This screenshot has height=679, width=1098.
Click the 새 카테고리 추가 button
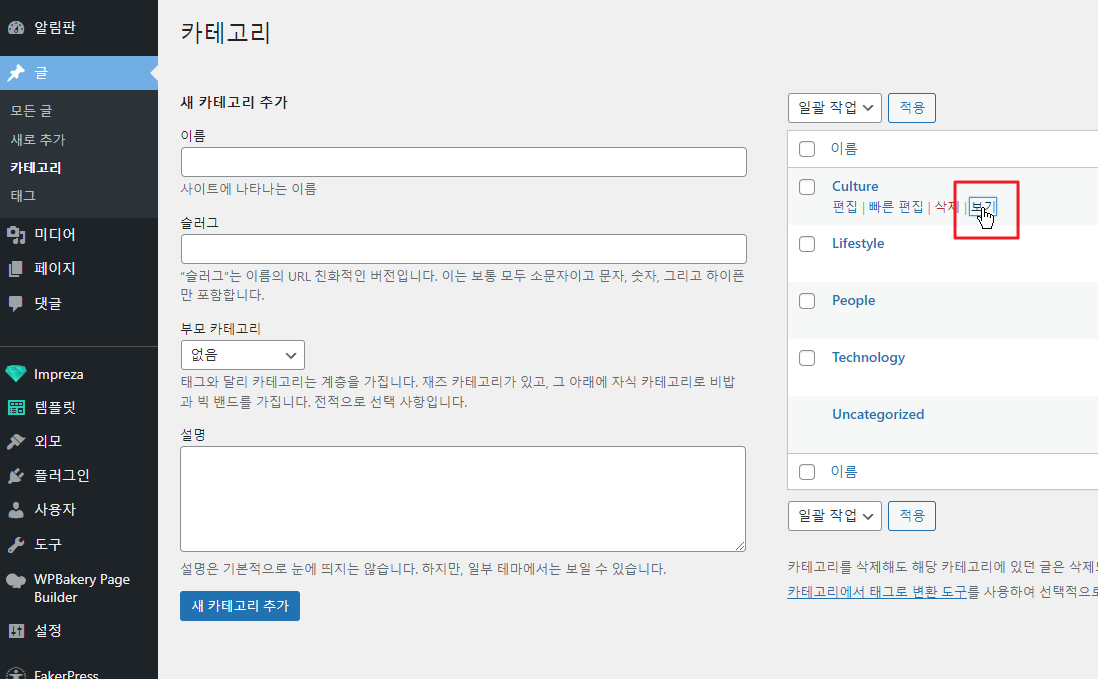pyautogui.click(x=239, y=606)
